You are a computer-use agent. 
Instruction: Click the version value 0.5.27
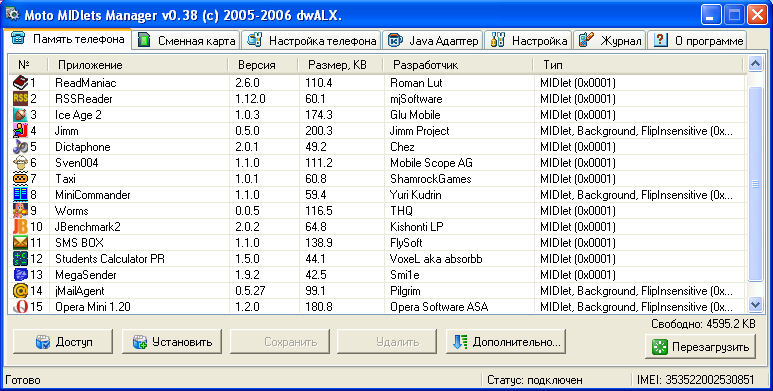(250, 291)
